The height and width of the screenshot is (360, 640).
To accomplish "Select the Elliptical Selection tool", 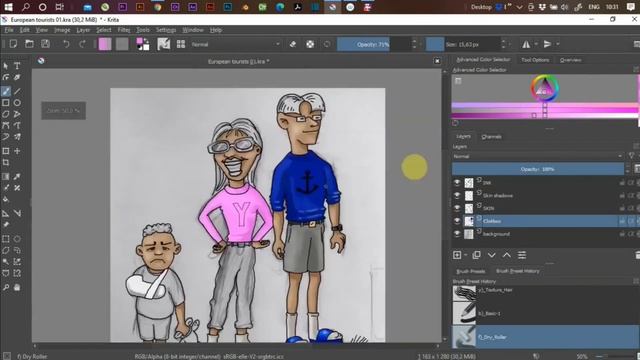I will point(17,239).
